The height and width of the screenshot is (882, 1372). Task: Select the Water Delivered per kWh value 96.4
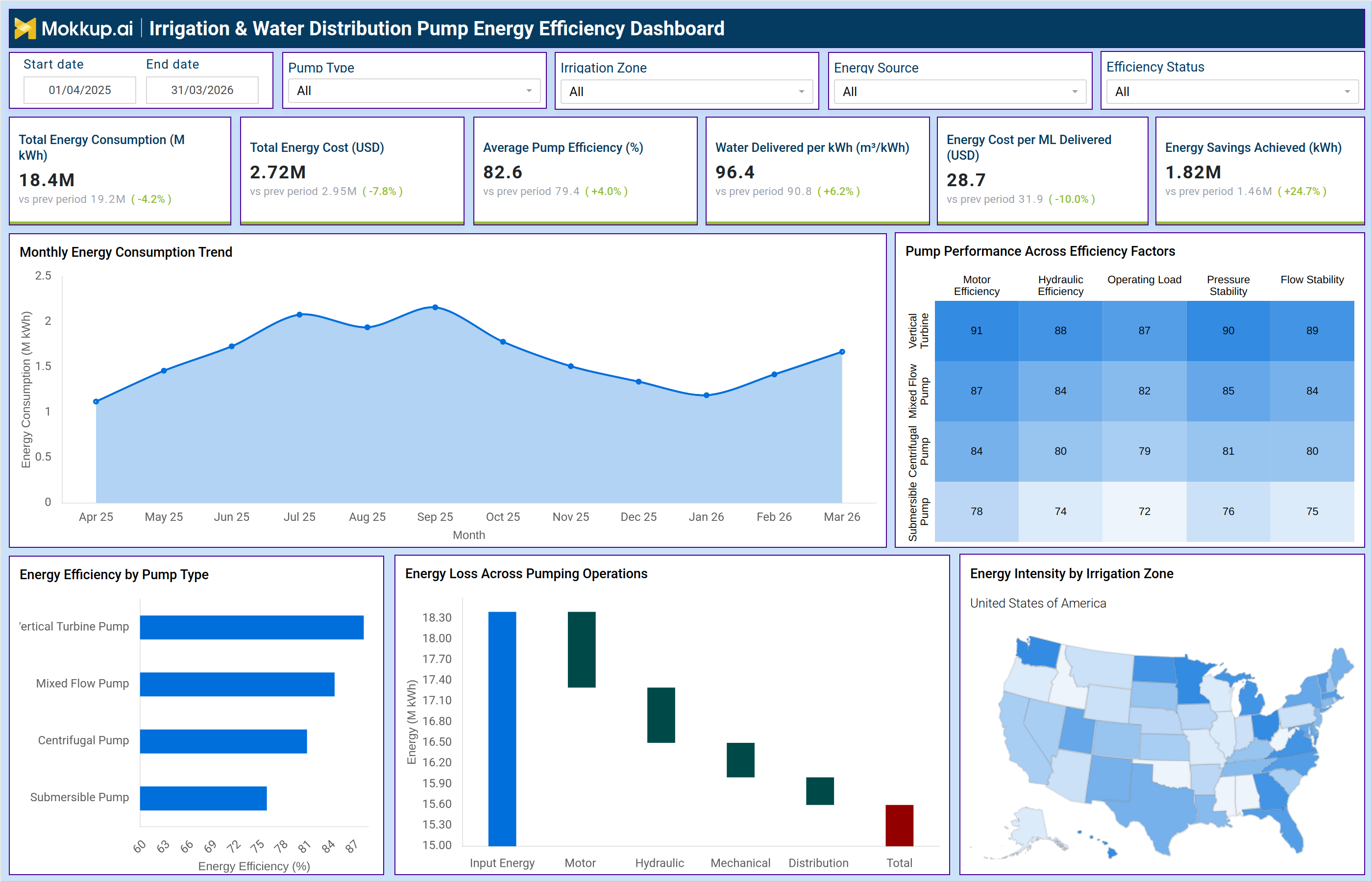point(735,172)
